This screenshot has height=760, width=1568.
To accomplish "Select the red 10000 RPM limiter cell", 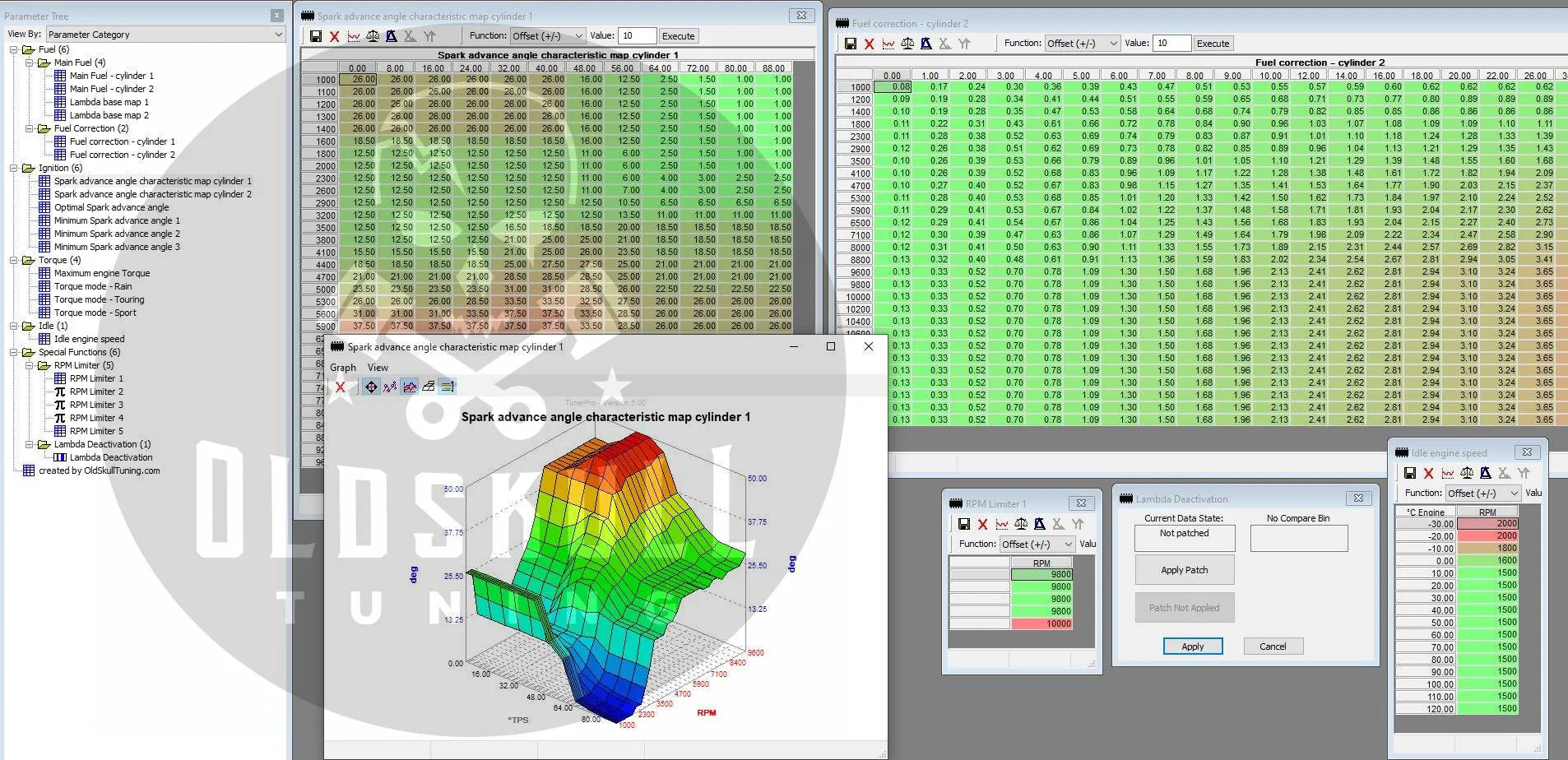I will (x=1041, y=623).
